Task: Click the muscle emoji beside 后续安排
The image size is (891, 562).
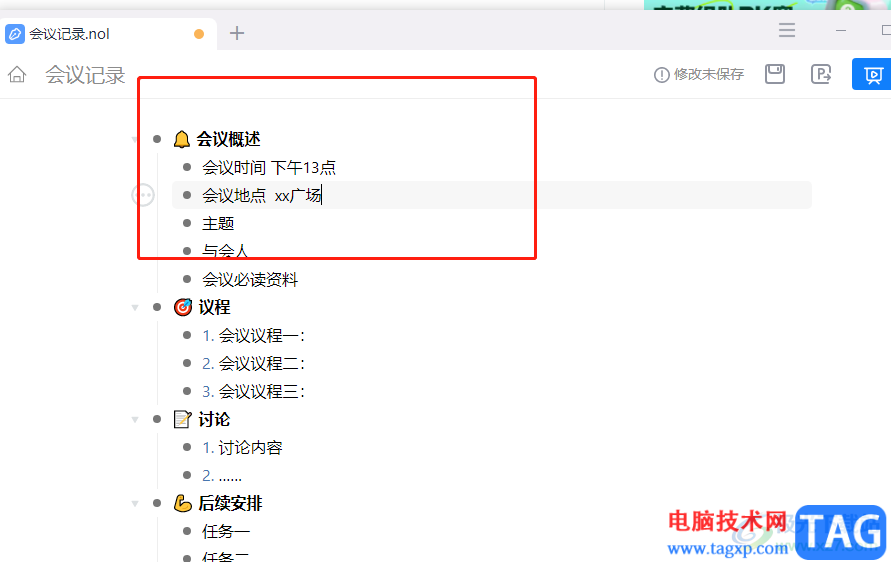Action: click(x=182, y=503)
